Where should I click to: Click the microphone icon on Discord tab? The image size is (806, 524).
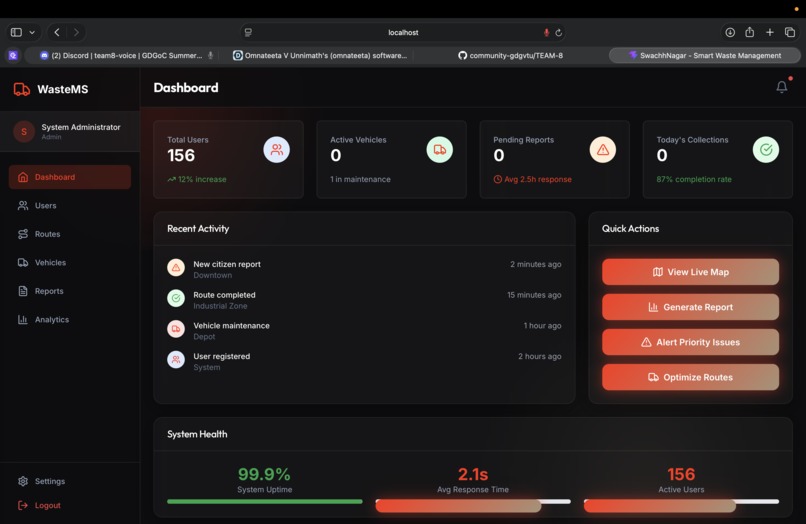(x=210, y=56)
